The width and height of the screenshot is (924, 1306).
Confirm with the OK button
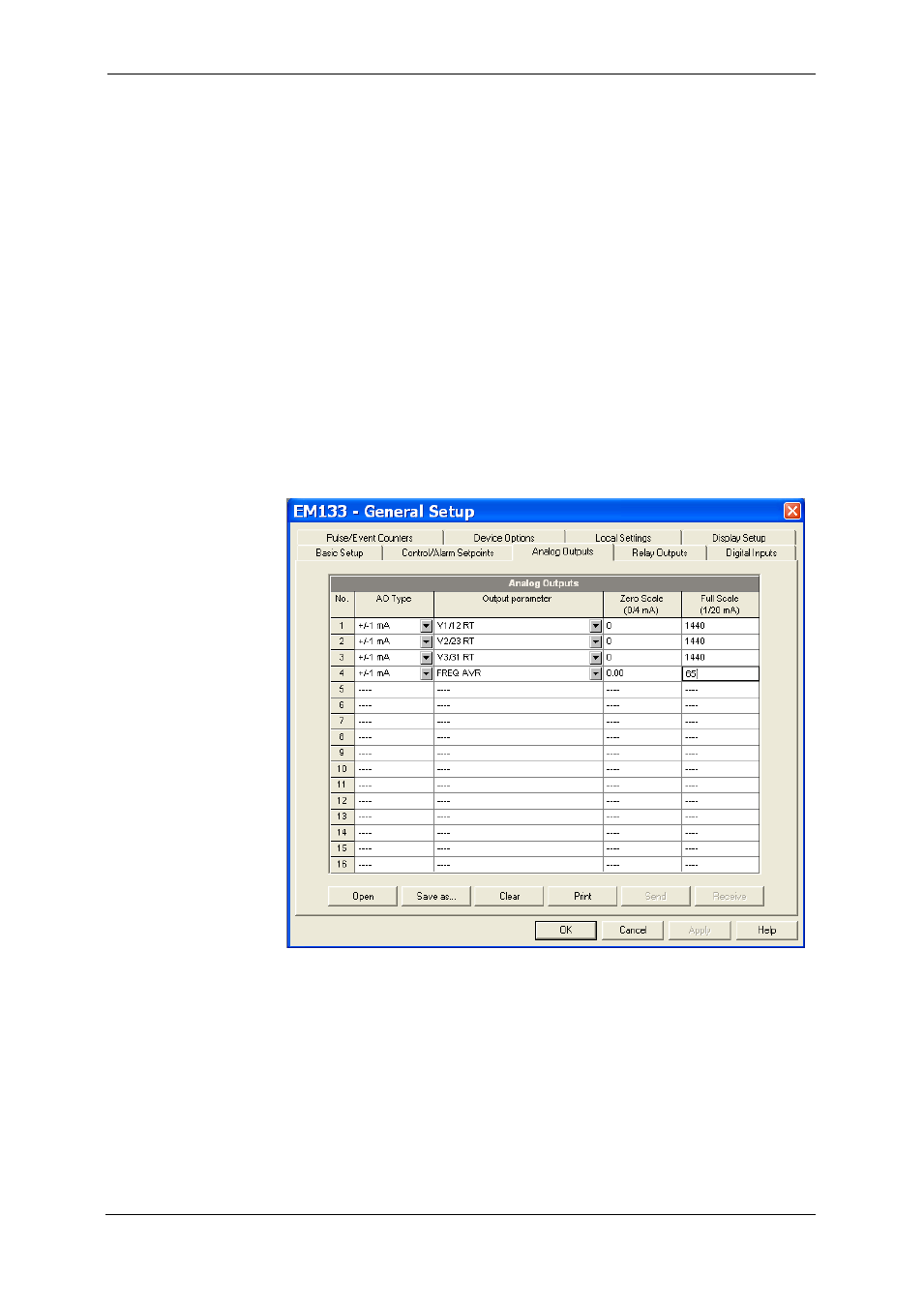[566, 931]
